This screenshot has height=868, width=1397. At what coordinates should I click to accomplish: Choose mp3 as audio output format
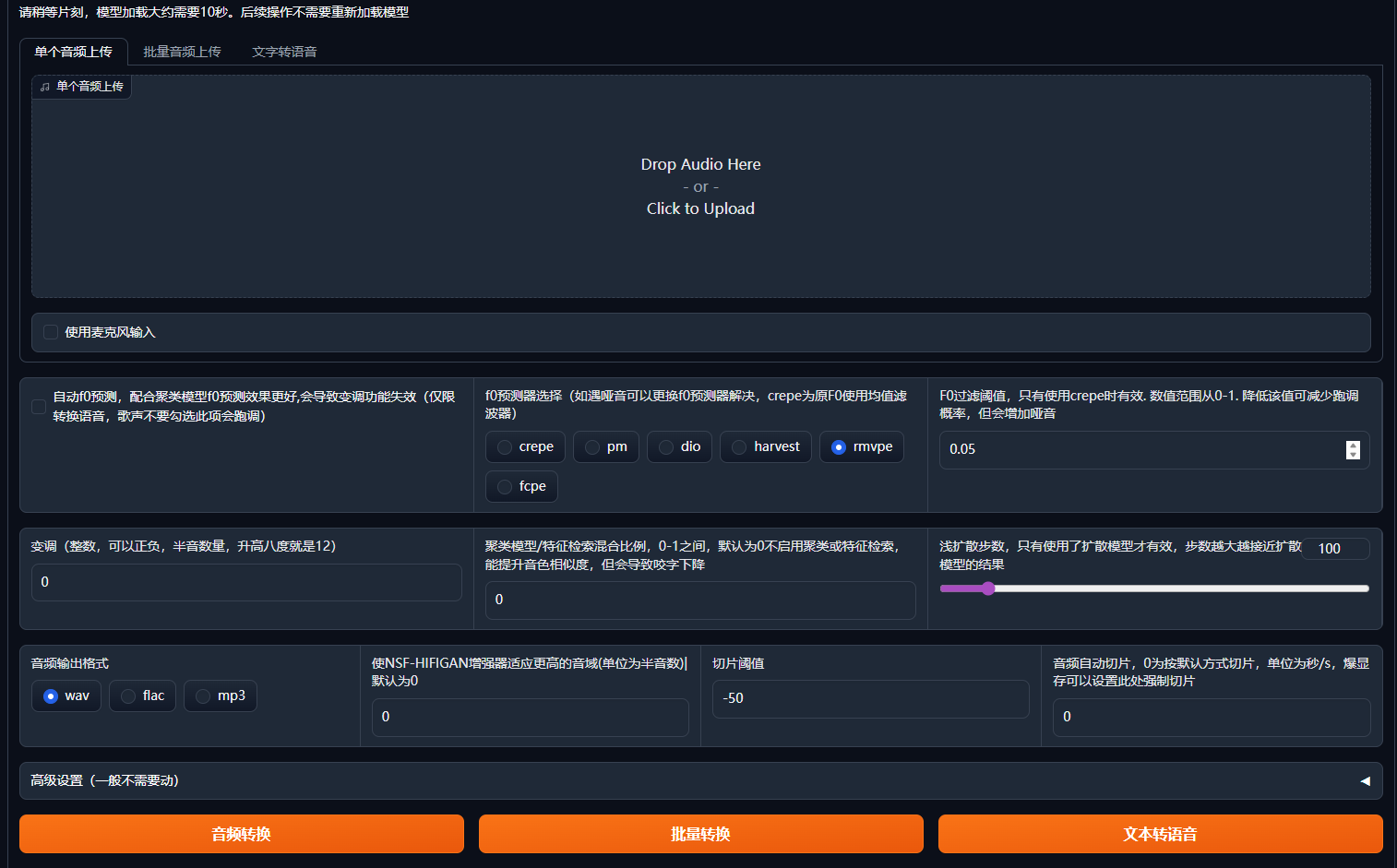point(203,696)
